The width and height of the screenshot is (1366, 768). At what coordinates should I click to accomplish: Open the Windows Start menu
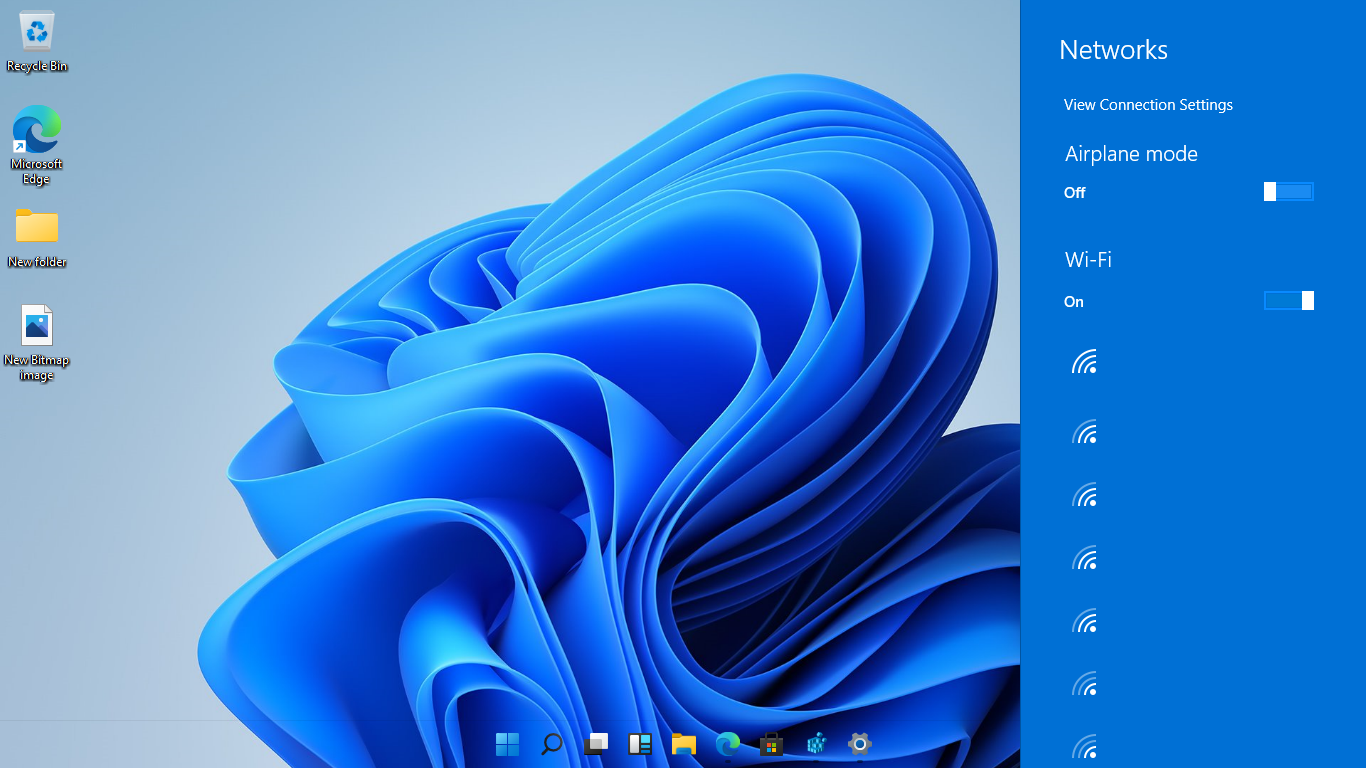(x=507, y=744)
